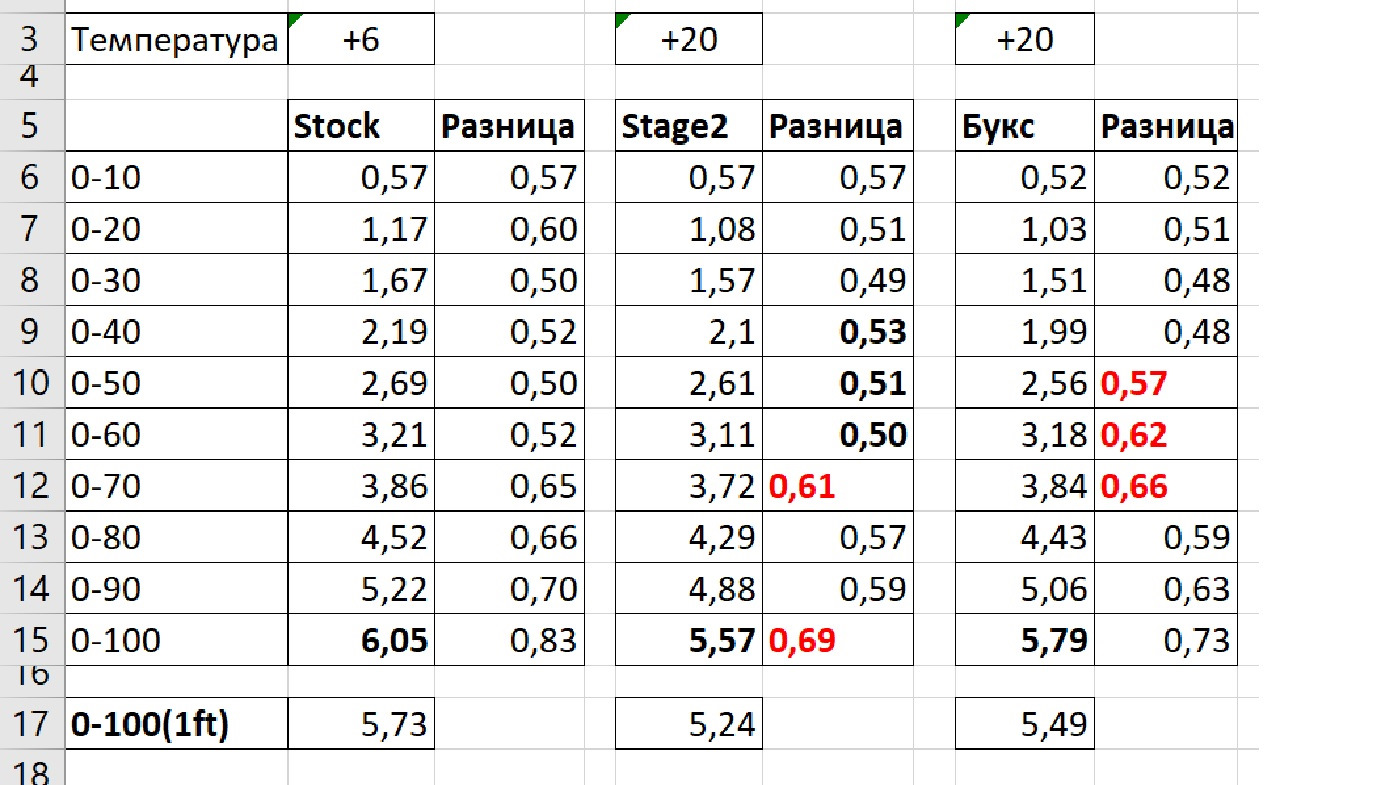The image size is (1374, 785).
Task: Select the Букс value 4,43
Action: click(x=1025, y=537)
